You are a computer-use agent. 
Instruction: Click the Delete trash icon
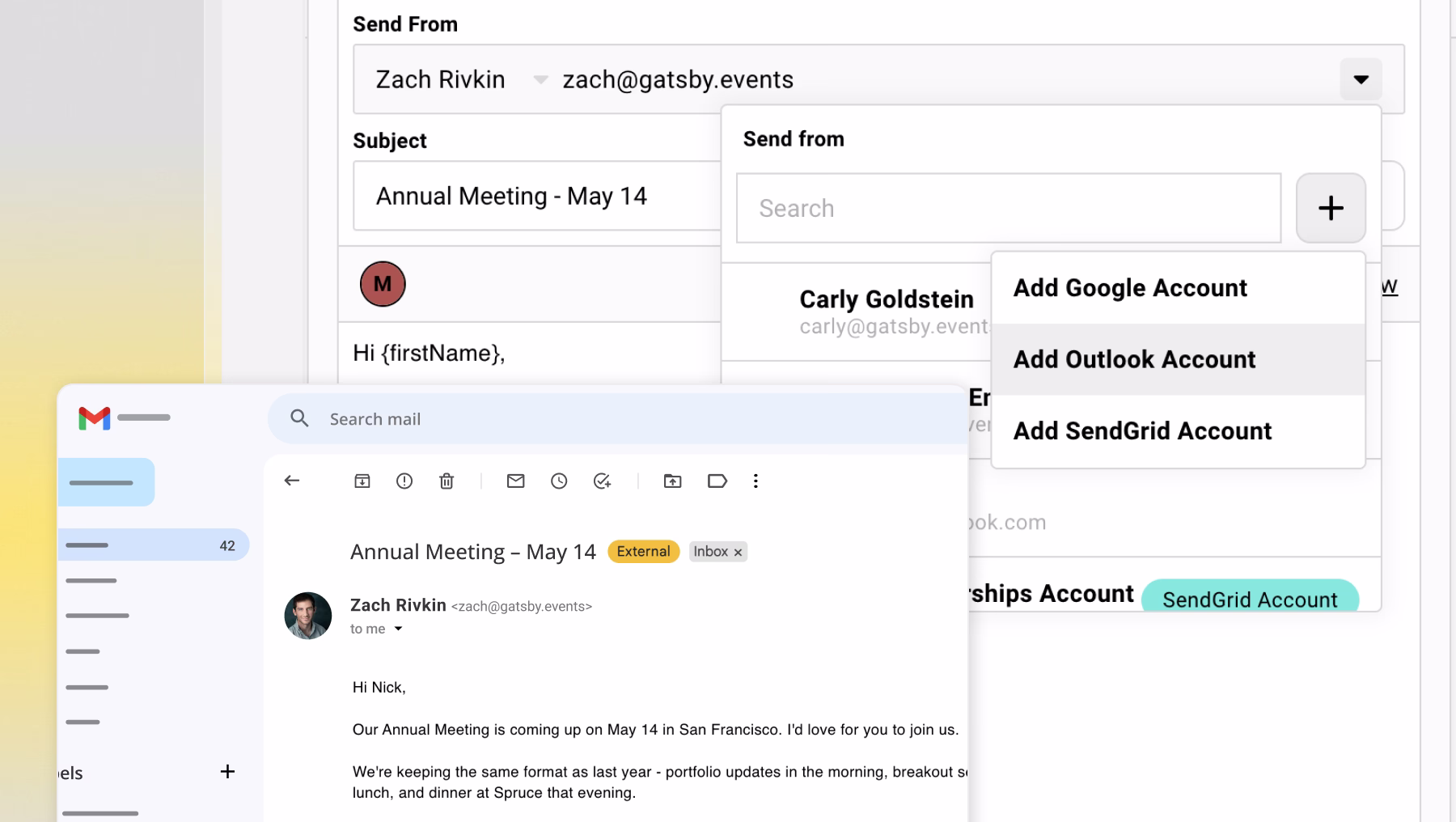click(447, 481)
